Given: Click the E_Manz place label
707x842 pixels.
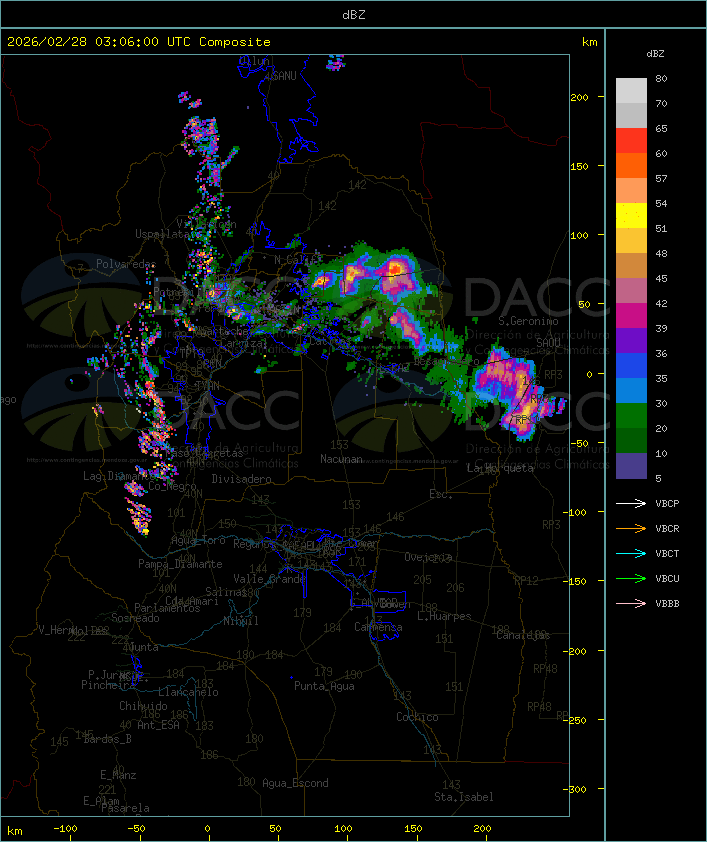Looking at the screenshot, I should pyautogui.click(x=118, y=775).
